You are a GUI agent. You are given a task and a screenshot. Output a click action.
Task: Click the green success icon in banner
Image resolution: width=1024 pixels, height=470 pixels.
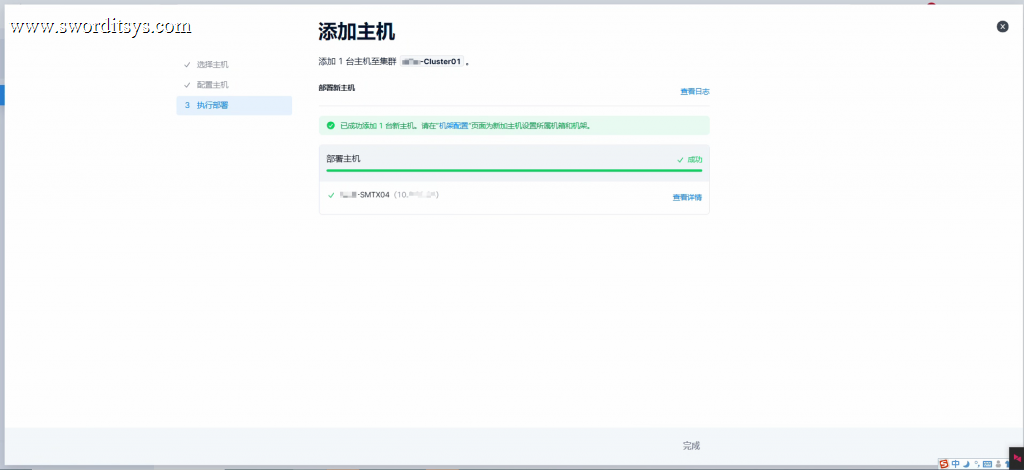tap(330, 125)
